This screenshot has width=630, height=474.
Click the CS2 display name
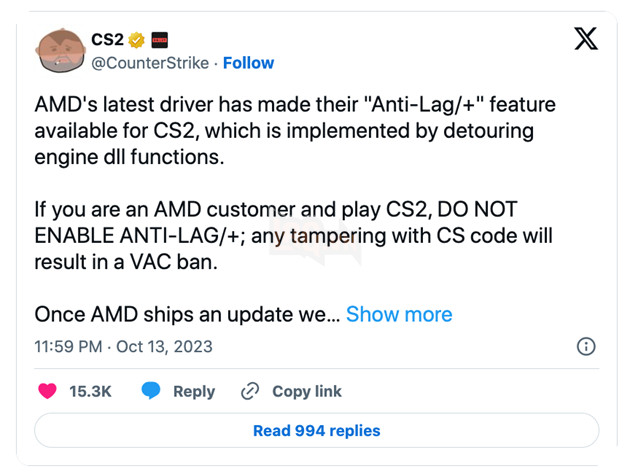107,40
